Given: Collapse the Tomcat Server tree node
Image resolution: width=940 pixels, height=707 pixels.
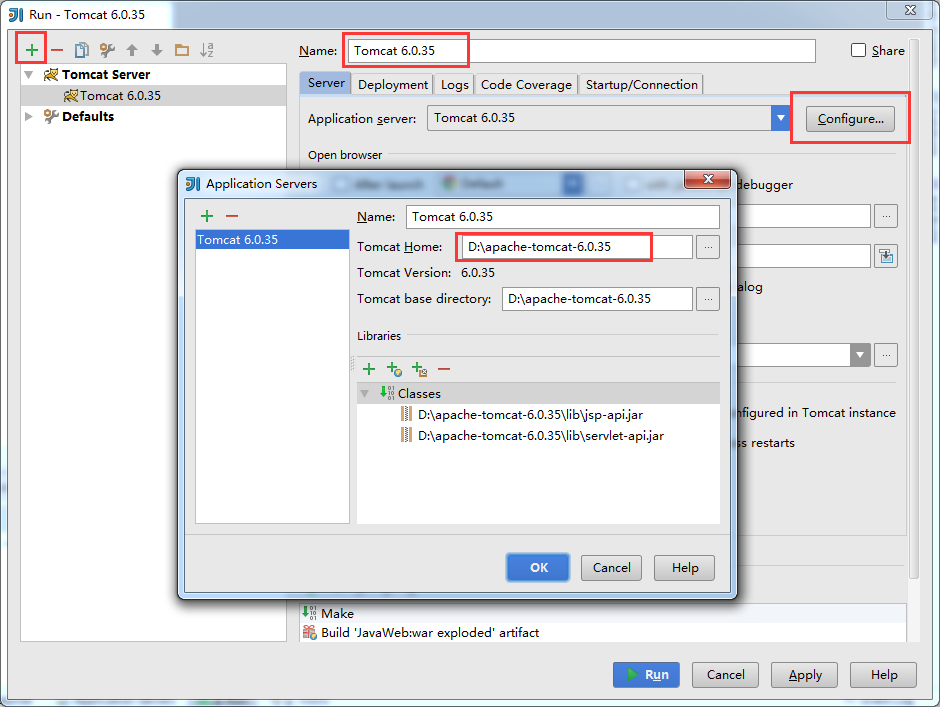Looking at the screenshot, I should pos(29,75).
